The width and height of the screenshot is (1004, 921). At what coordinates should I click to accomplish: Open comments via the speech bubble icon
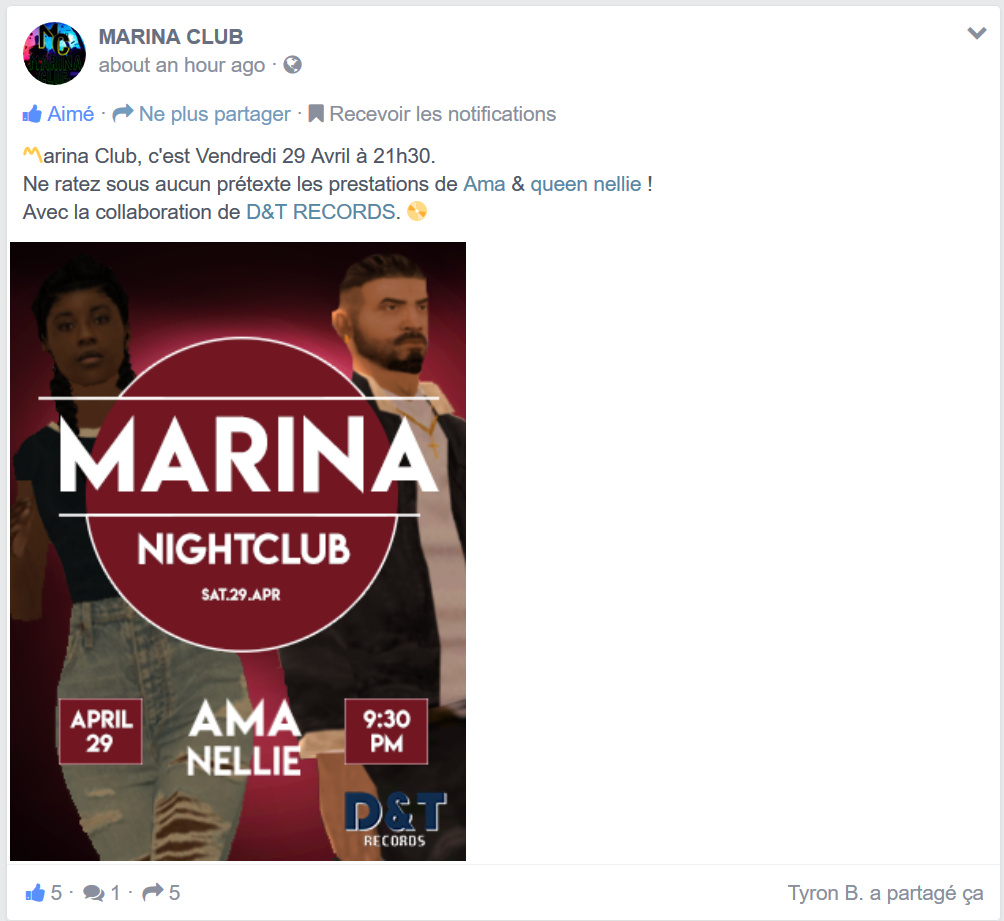pos(93,893)
